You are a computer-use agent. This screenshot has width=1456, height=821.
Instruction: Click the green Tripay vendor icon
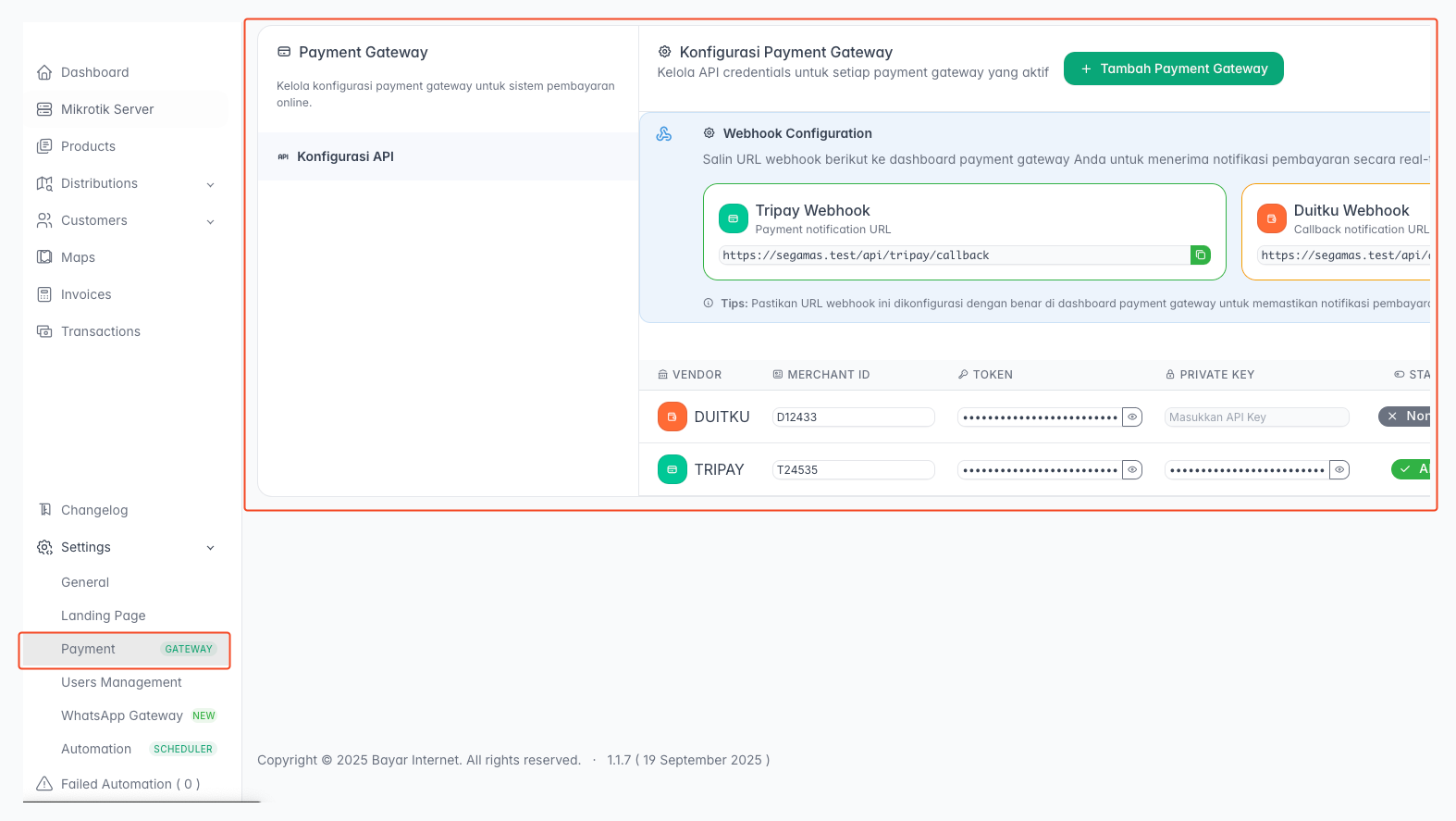pyautogui.click(x=672, y=469)
